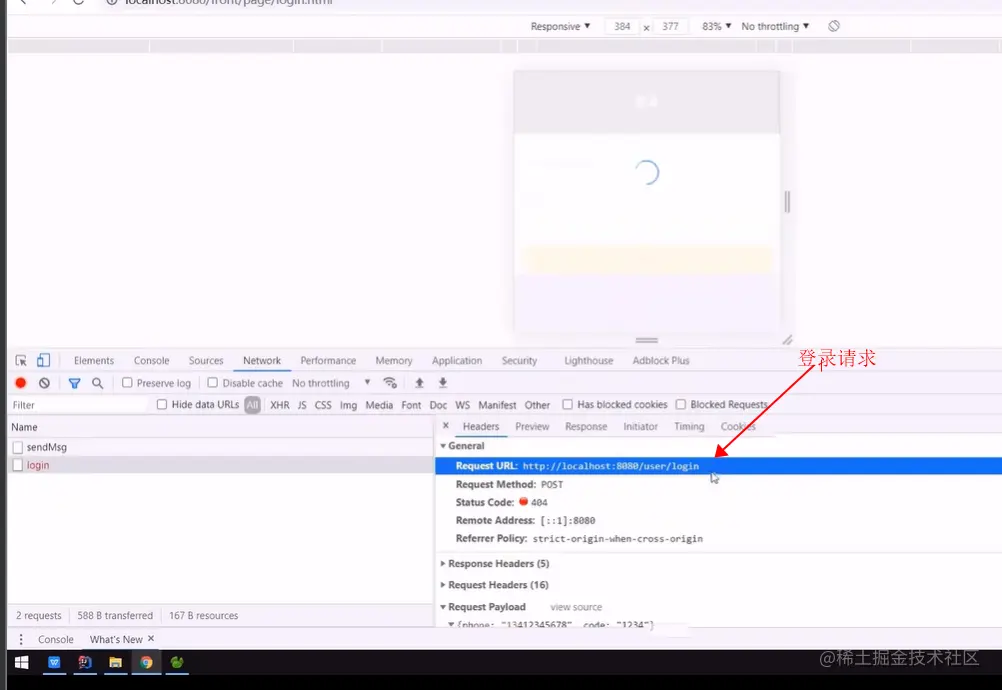Clear the network log
Image resolution: width=1002 pixels, height=690 pixels.
point(44,383)
